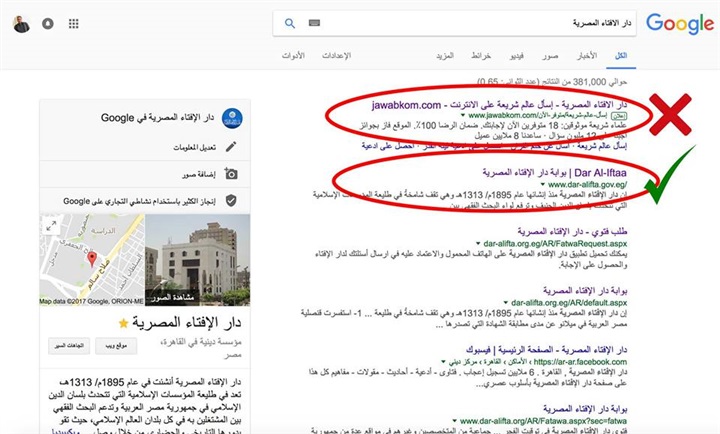The width and height of the screenshot is (720, 434).
Task: Open the الأدوات (Tools) option
Action: pos(293,56)
